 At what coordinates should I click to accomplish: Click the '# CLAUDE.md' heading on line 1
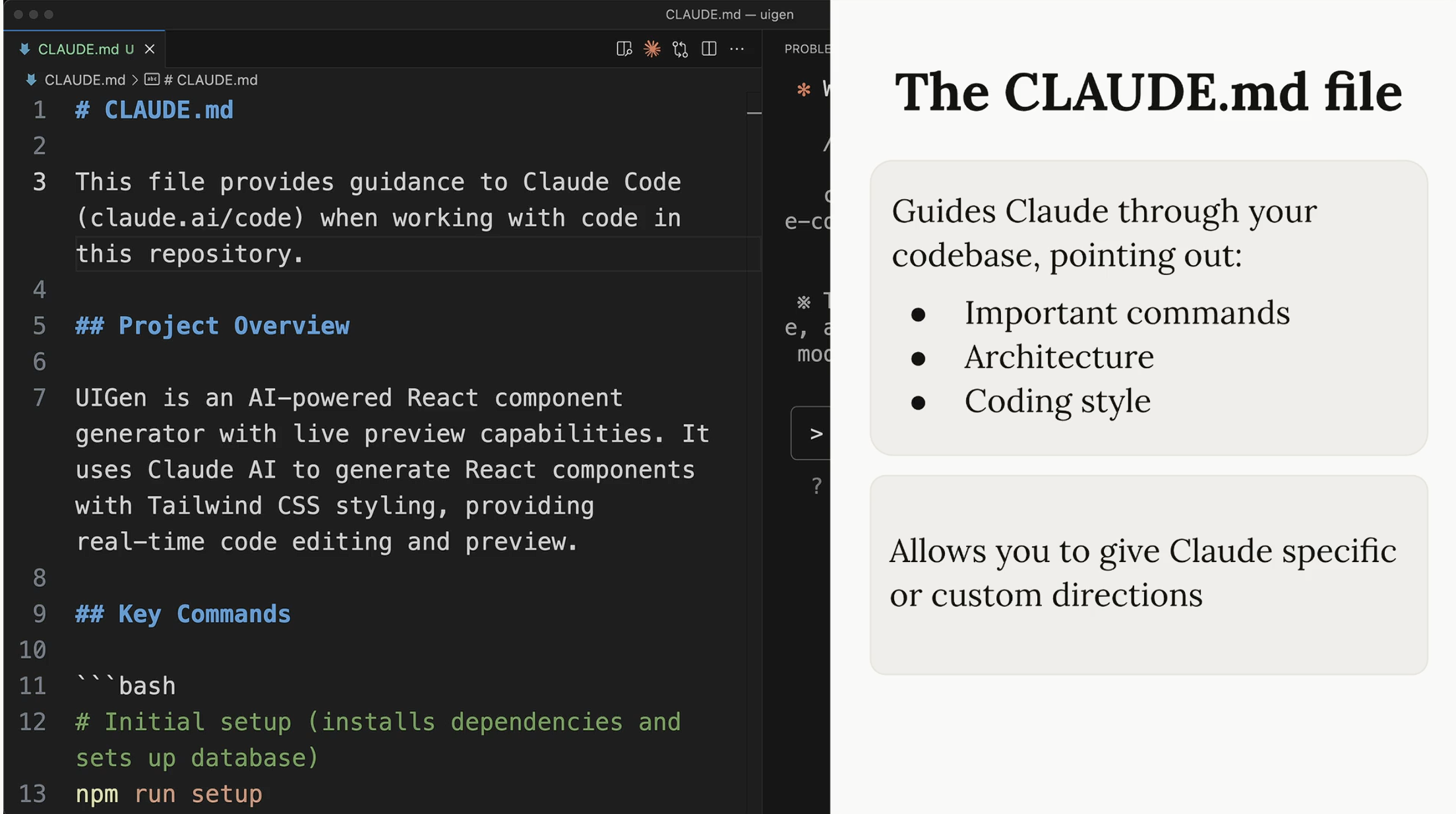(x=154, y=110)
